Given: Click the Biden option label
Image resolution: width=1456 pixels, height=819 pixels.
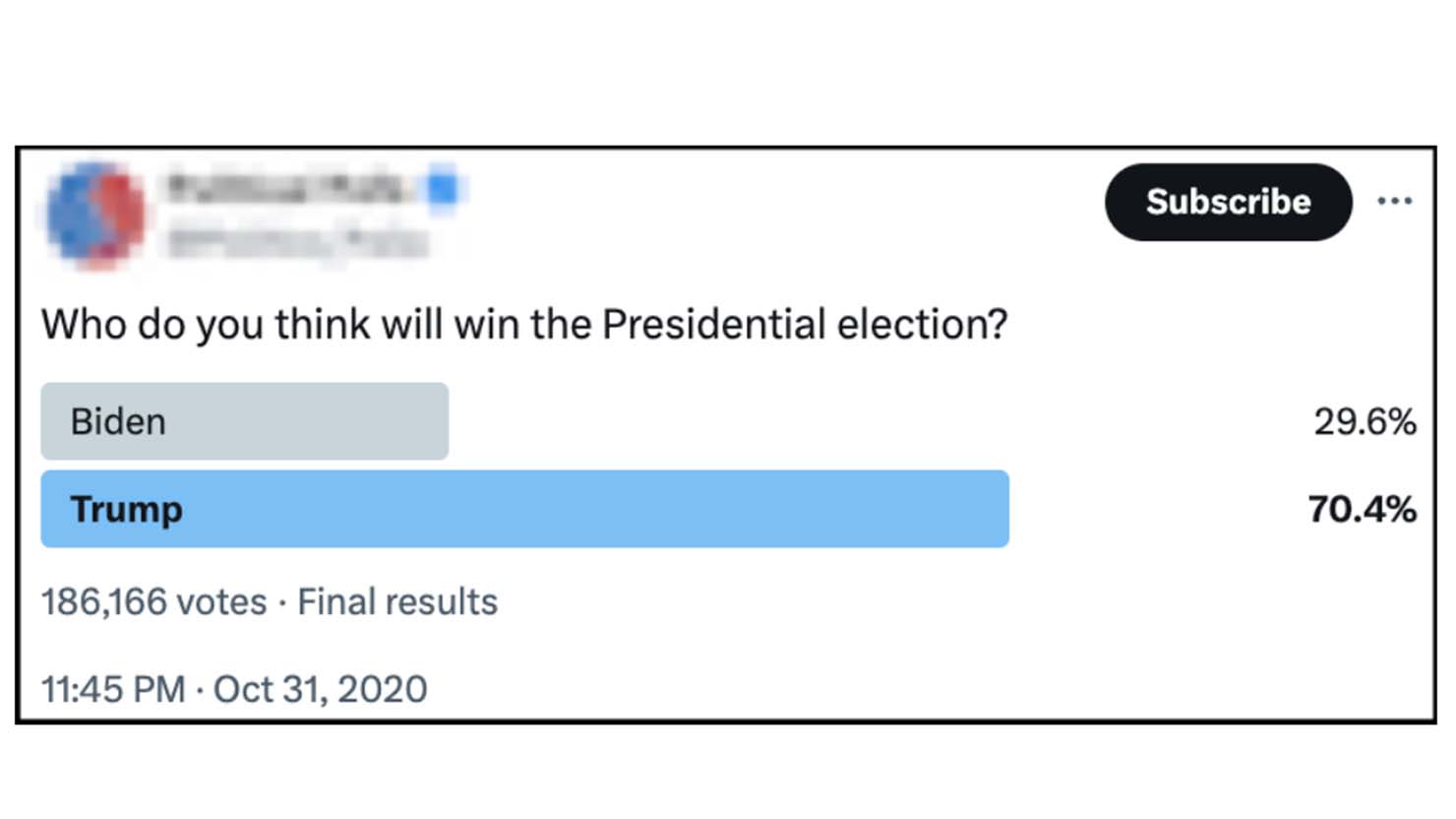Looking at the screenshot, I should click(x=118, y=421).
